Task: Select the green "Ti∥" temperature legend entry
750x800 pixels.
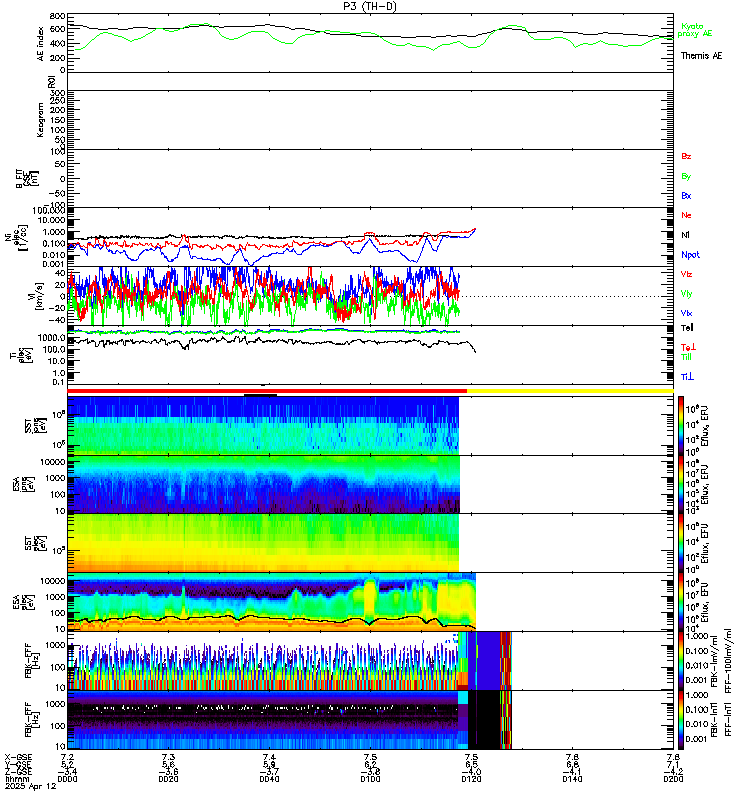Action: [x=686, y=357]
